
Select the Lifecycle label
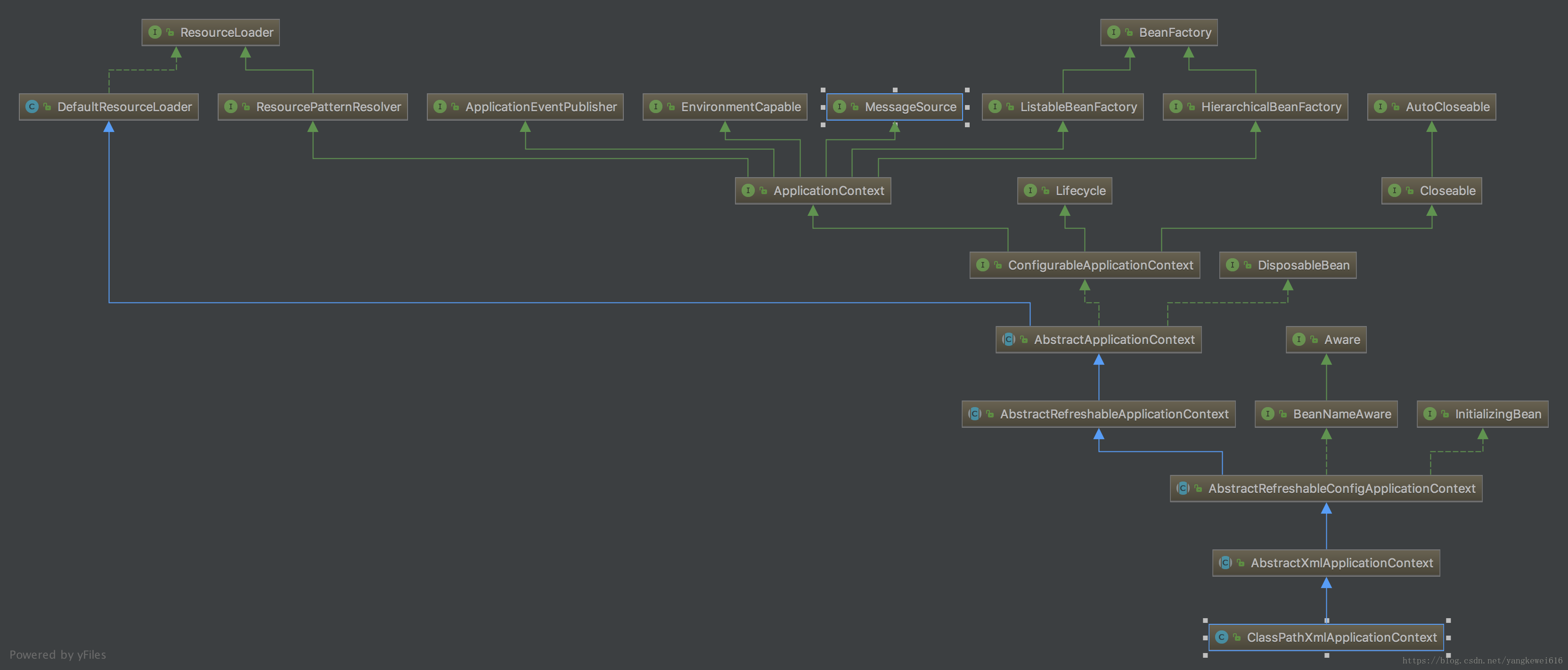click(1080, 190)
